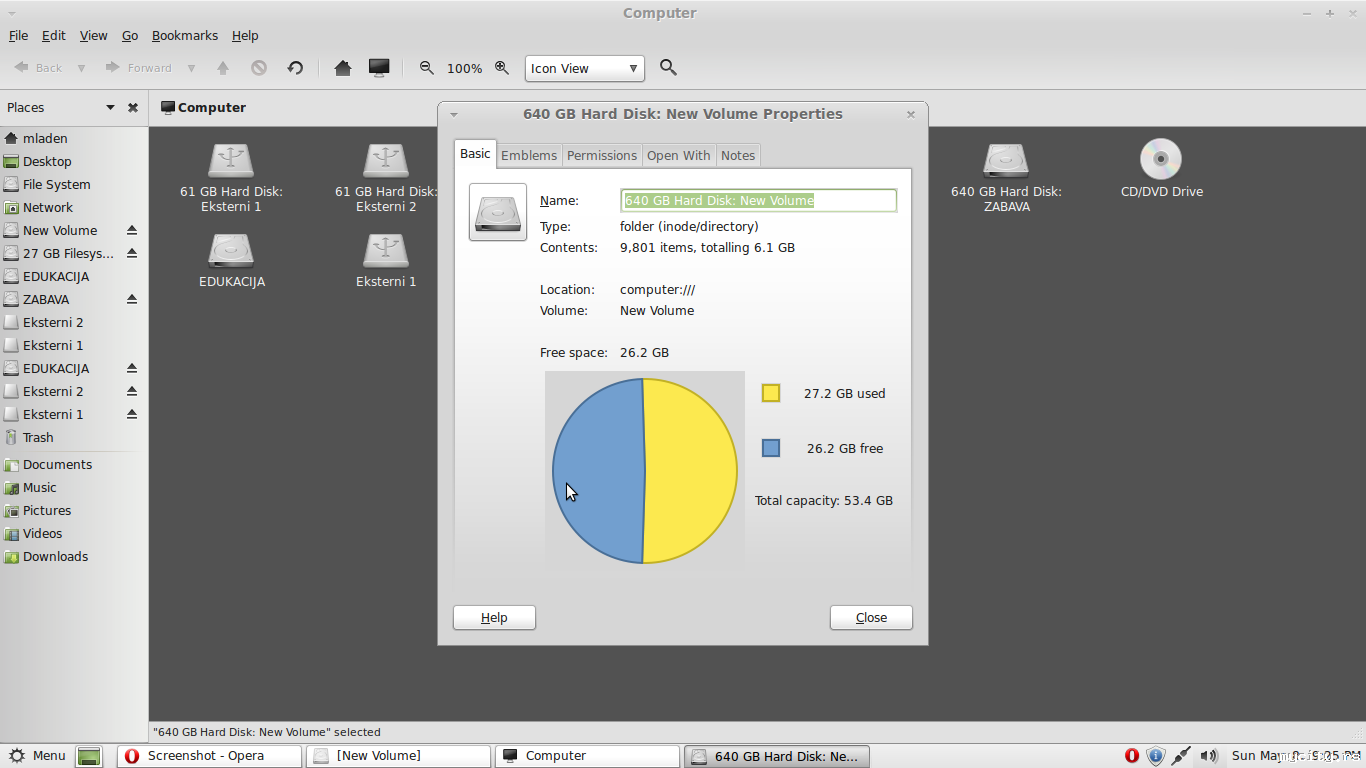Switch to the Emblems tab

click(529, 155)
